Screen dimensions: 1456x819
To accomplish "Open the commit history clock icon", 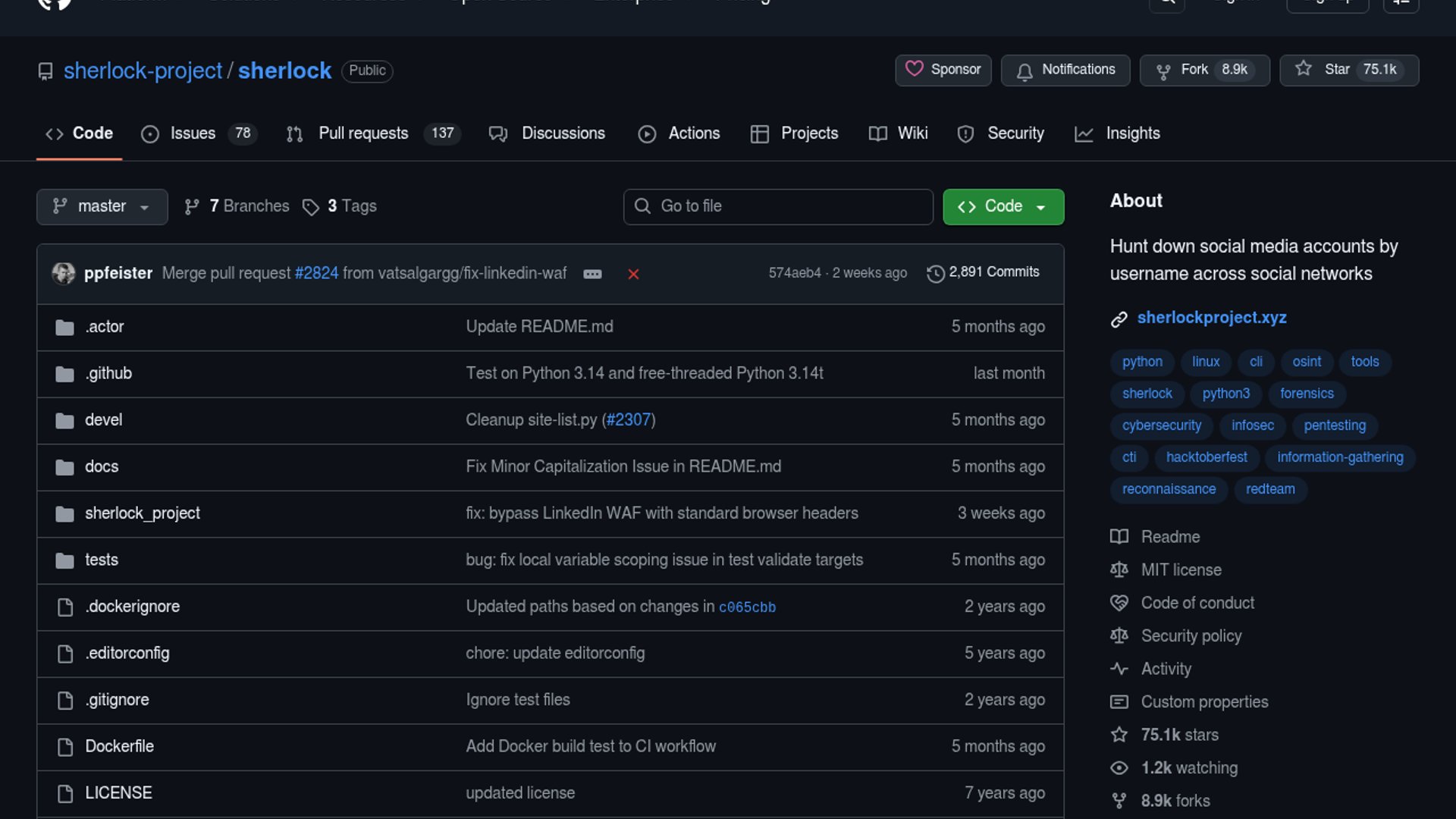I will click(x=936, y=273).
